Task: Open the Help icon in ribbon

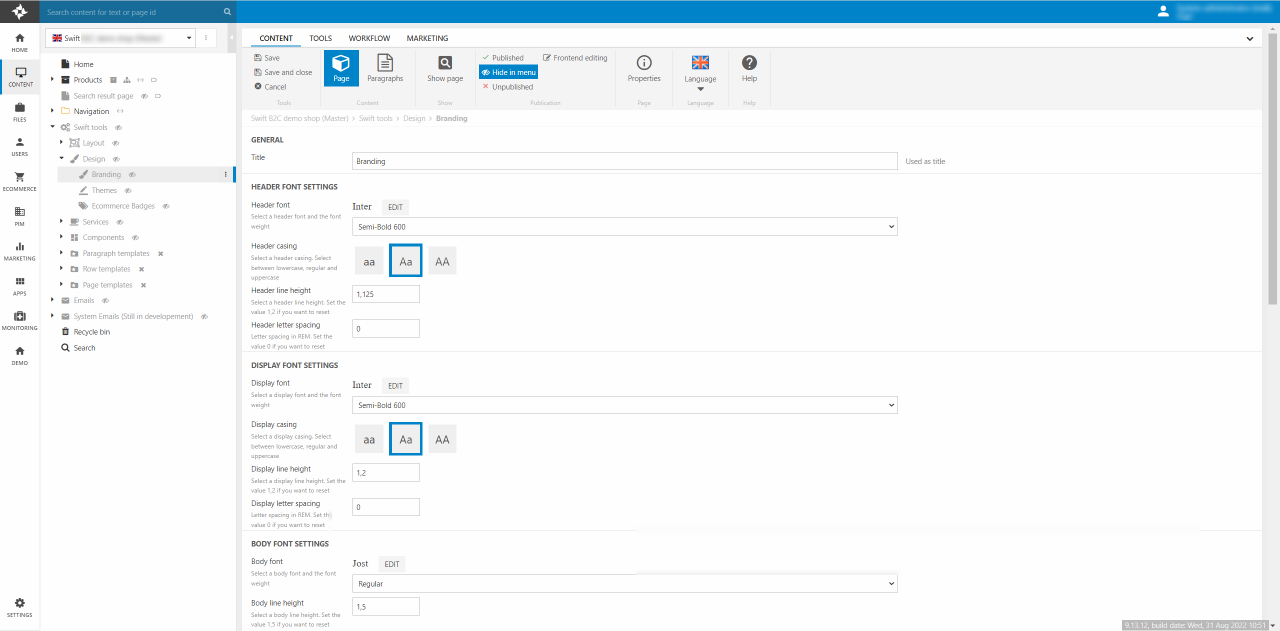Action: coord(749,68)
